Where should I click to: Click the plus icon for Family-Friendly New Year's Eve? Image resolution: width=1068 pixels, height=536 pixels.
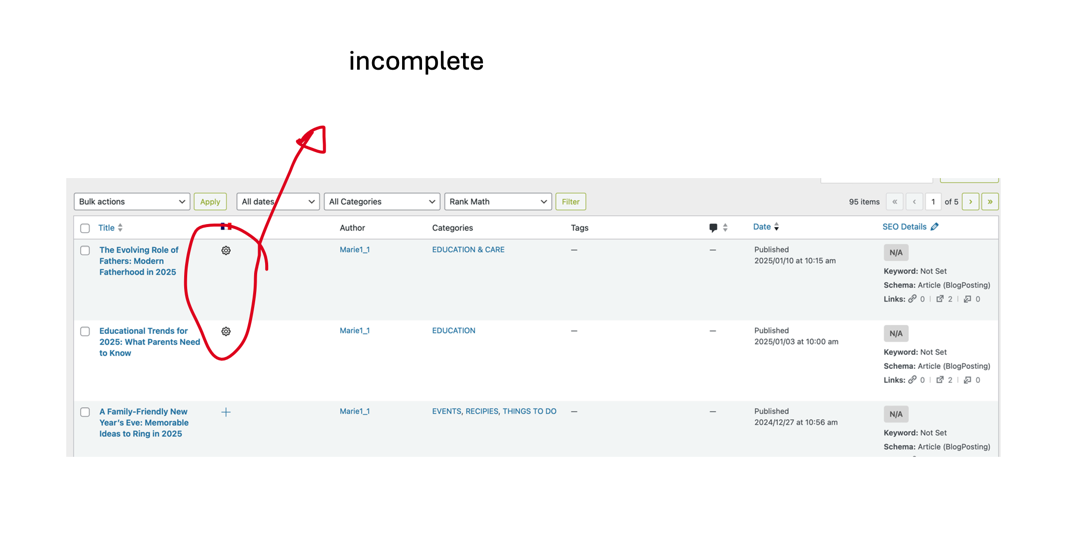pyautogui.click(x=226, y=412)
